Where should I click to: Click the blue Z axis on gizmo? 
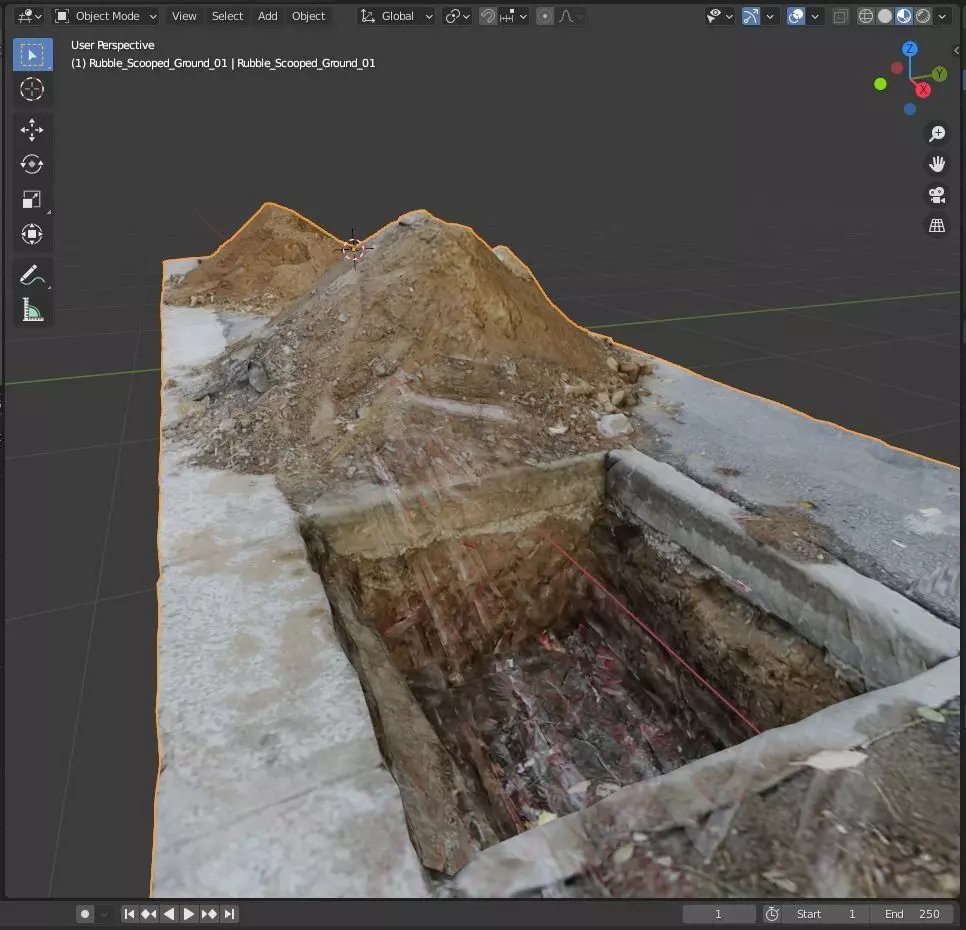pyautogui.click(x=909, y=49)
